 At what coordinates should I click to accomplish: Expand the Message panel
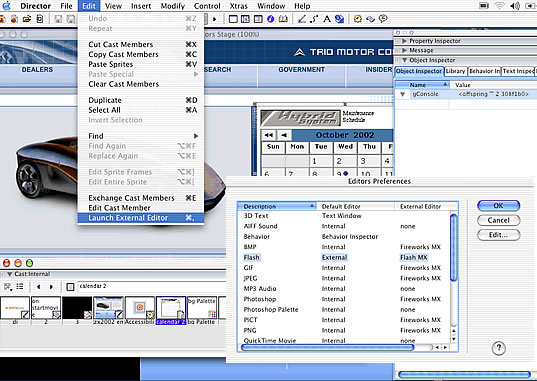pyautogui.click(x=404, y=50)
